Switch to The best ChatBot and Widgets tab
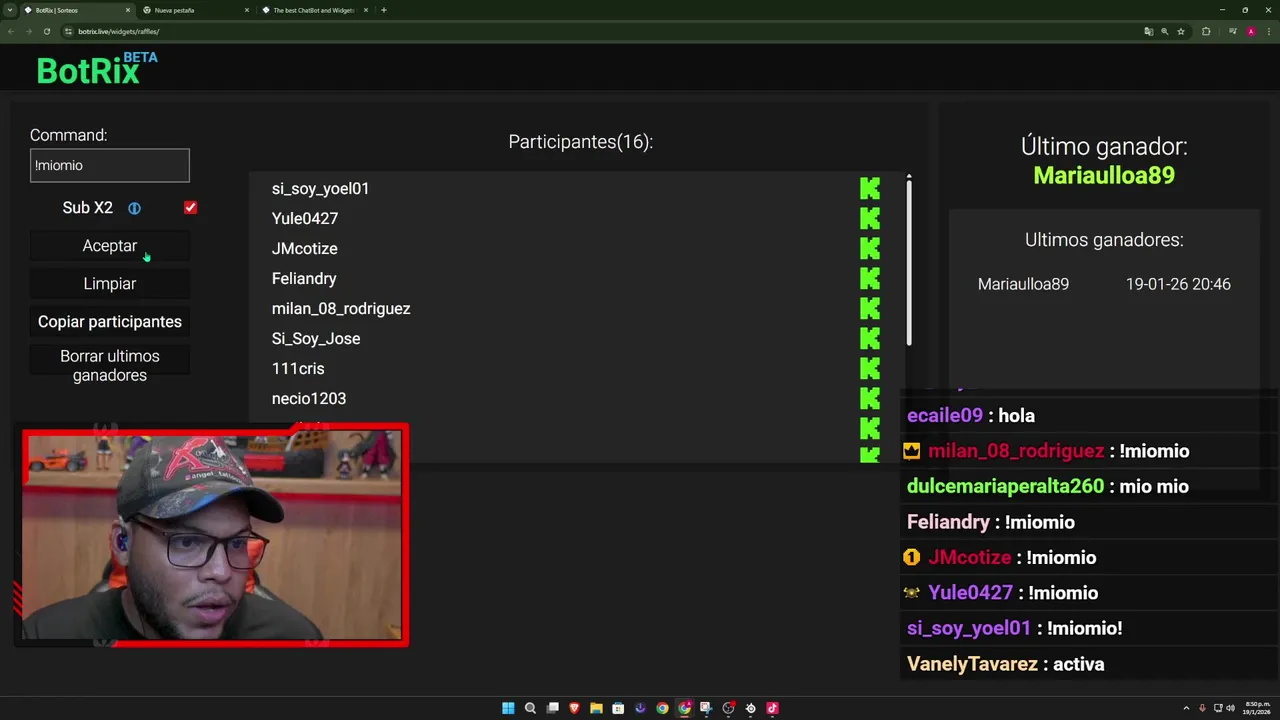This screenshot has height=720, width=1280. pyautogui.click(x=315, y=10)
